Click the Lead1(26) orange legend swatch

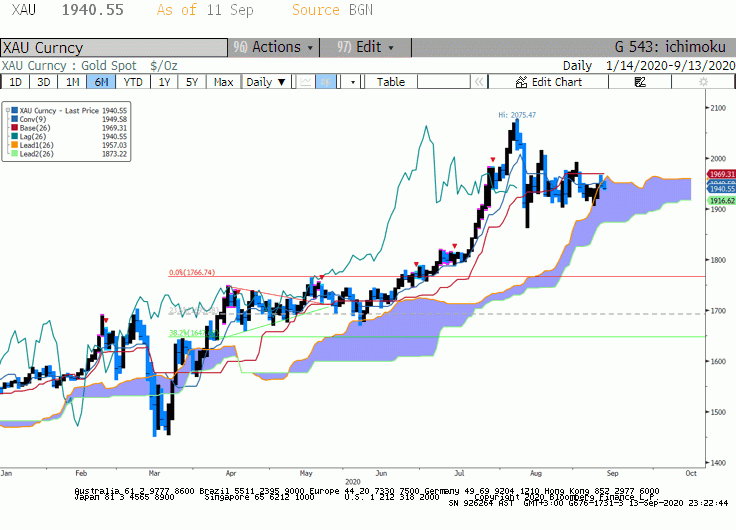(x=15, y=145)
